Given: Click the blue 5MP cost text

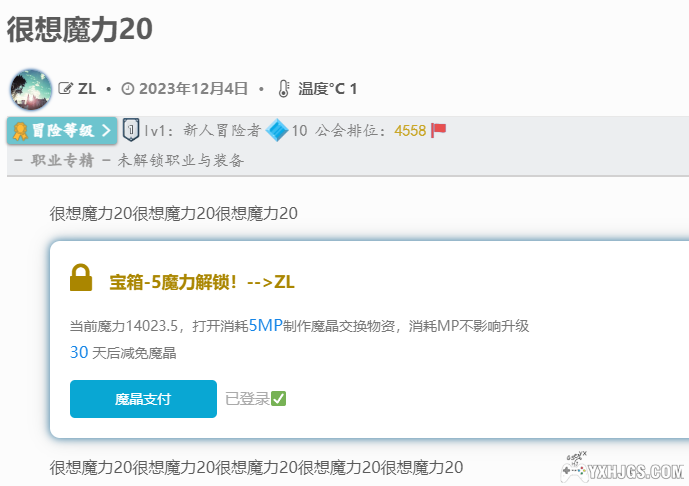Looking at the screenshot, I should click(x=265, y=326).
